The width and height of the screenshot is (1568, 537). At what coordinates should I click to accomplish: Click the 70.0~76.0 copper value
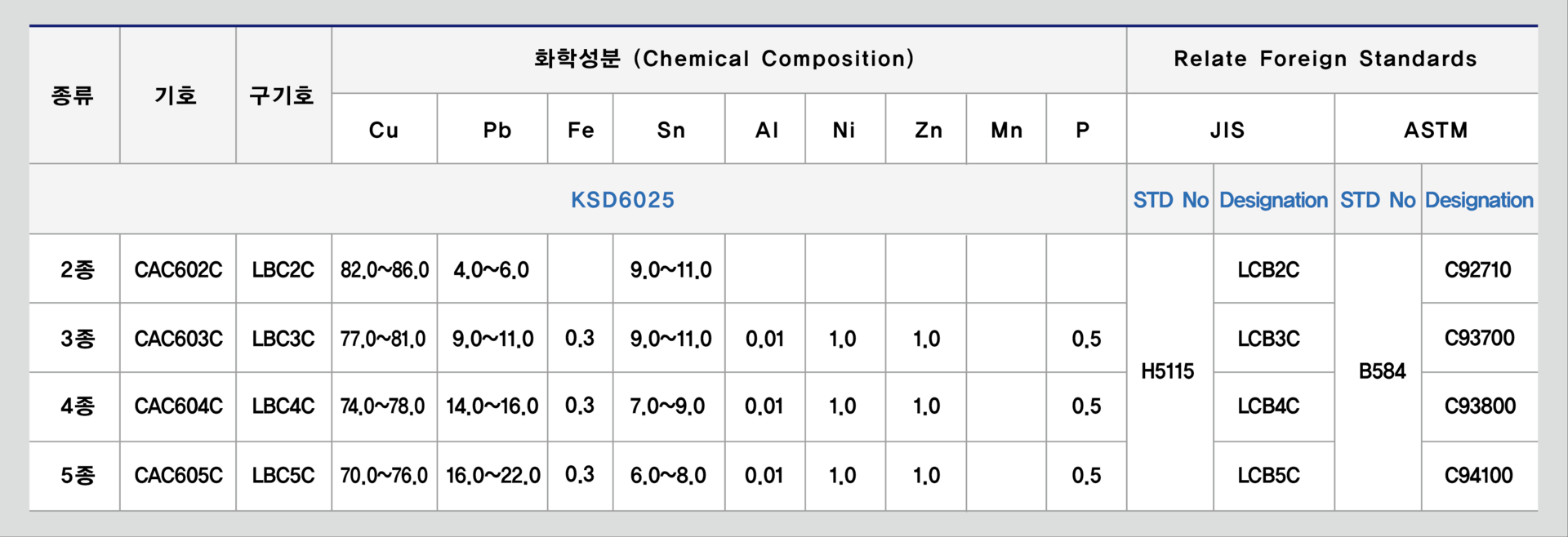click(x=384, y=475)
